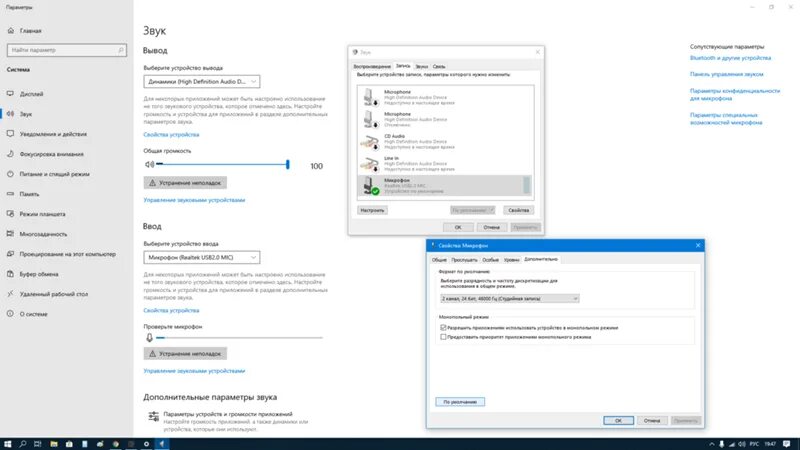Click Устранение неполадок under output volume
This screenshot has height=450, width=800.
185,183
